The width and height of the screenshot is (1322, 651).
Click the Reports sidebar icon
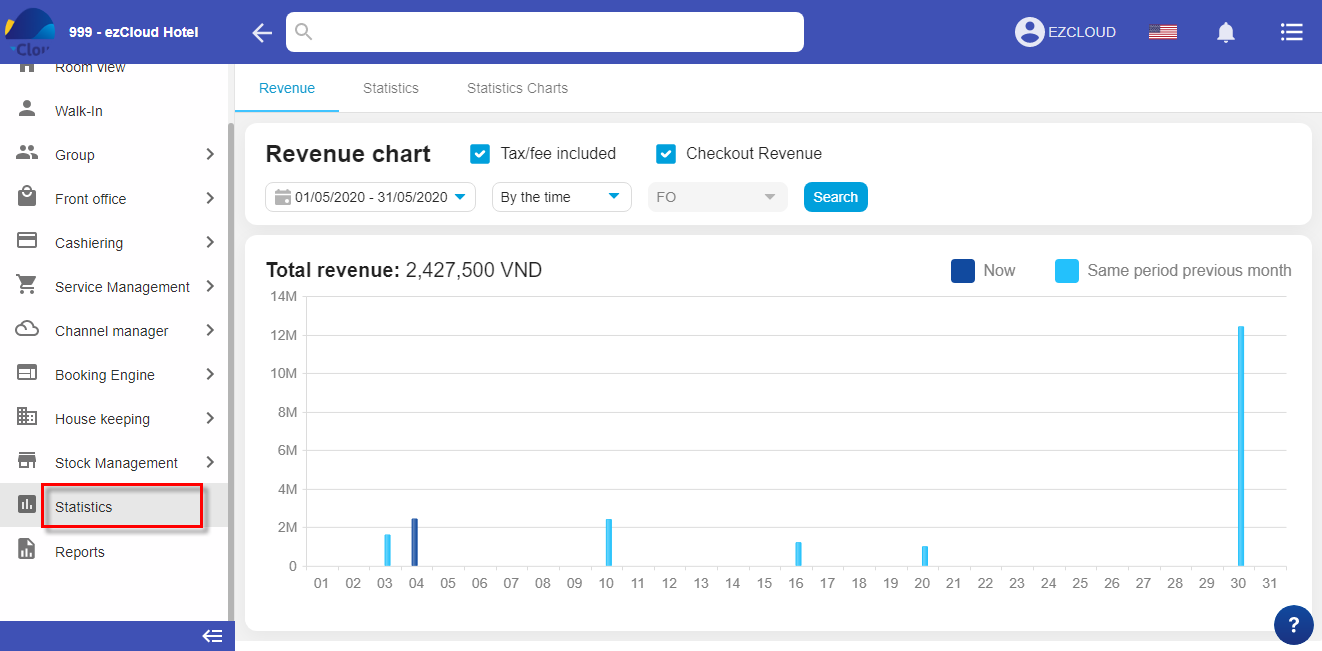(27, 549)
